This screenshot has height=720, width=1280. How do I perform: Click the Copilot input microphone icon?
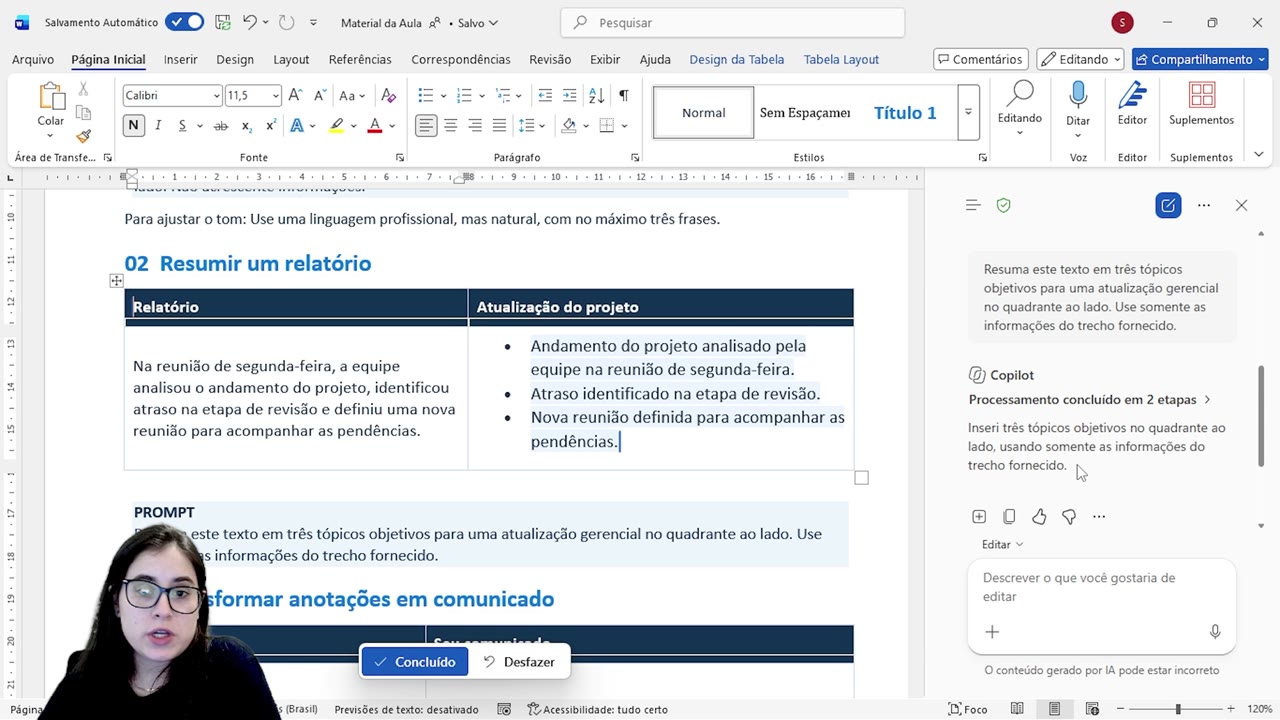coord(1215,632)
